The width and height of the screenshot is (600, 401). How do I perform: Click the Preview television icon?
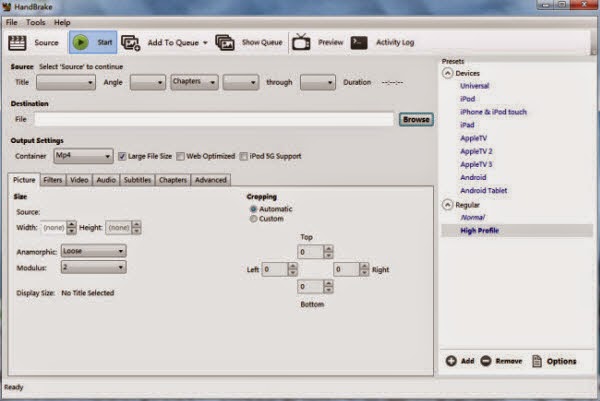pos(301,42)
